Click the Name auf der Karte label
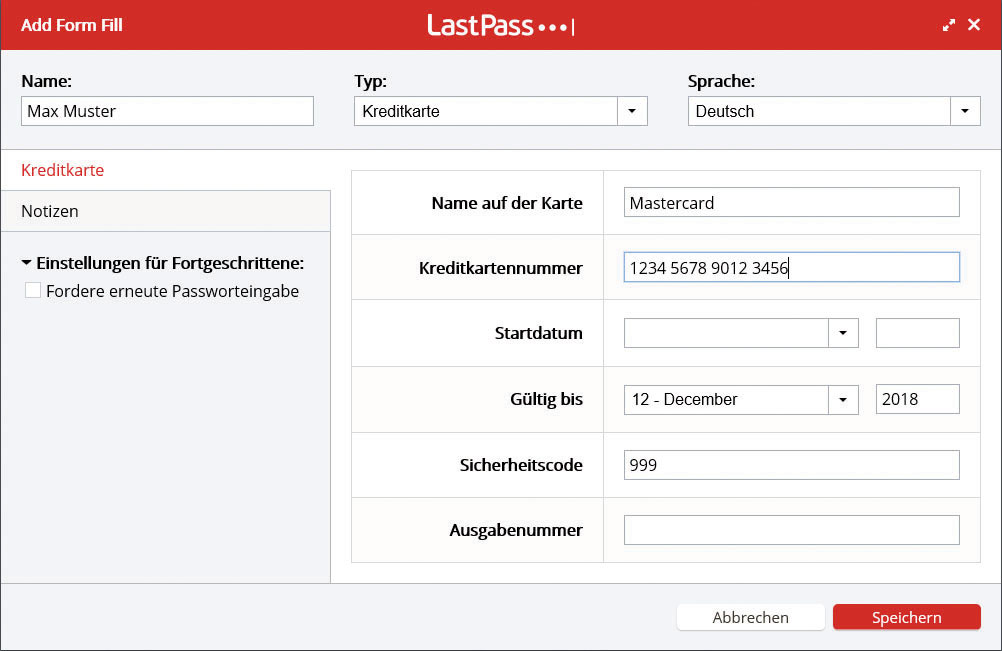Image resolution: width=1002 pixels, height=651 pixels. click(x=507, y=203)
